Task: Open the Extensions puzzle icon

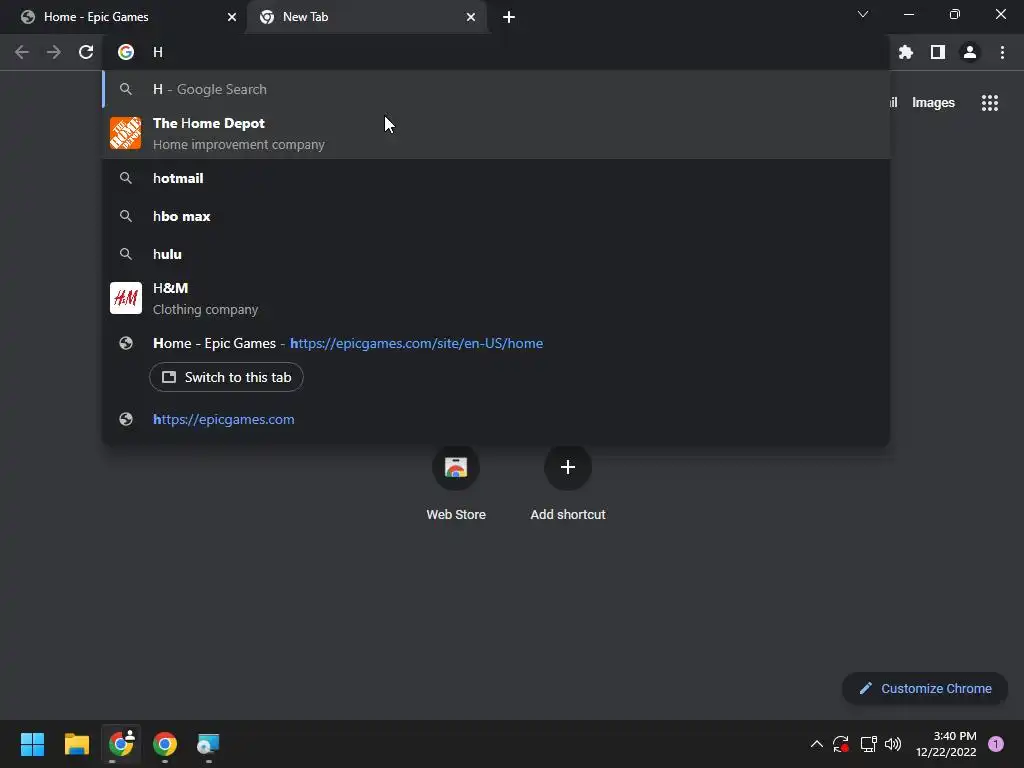Action: (906, 52)
